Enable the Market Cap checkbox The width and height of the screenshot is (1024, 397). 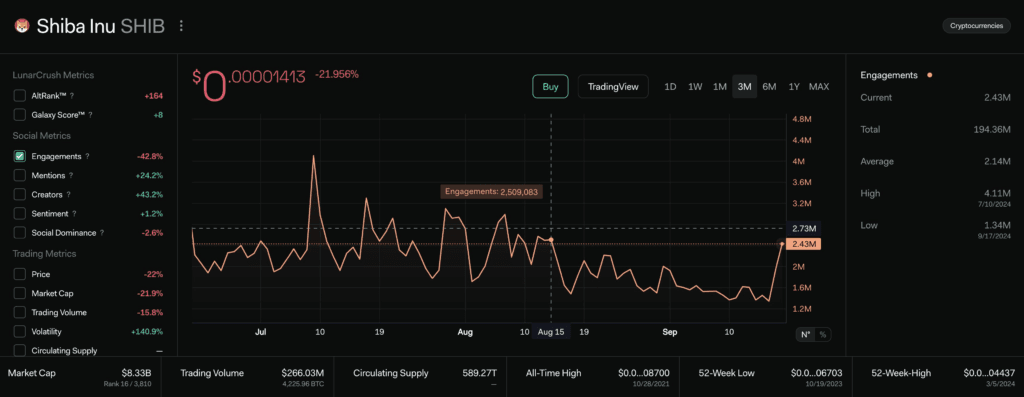click(20, 293)
